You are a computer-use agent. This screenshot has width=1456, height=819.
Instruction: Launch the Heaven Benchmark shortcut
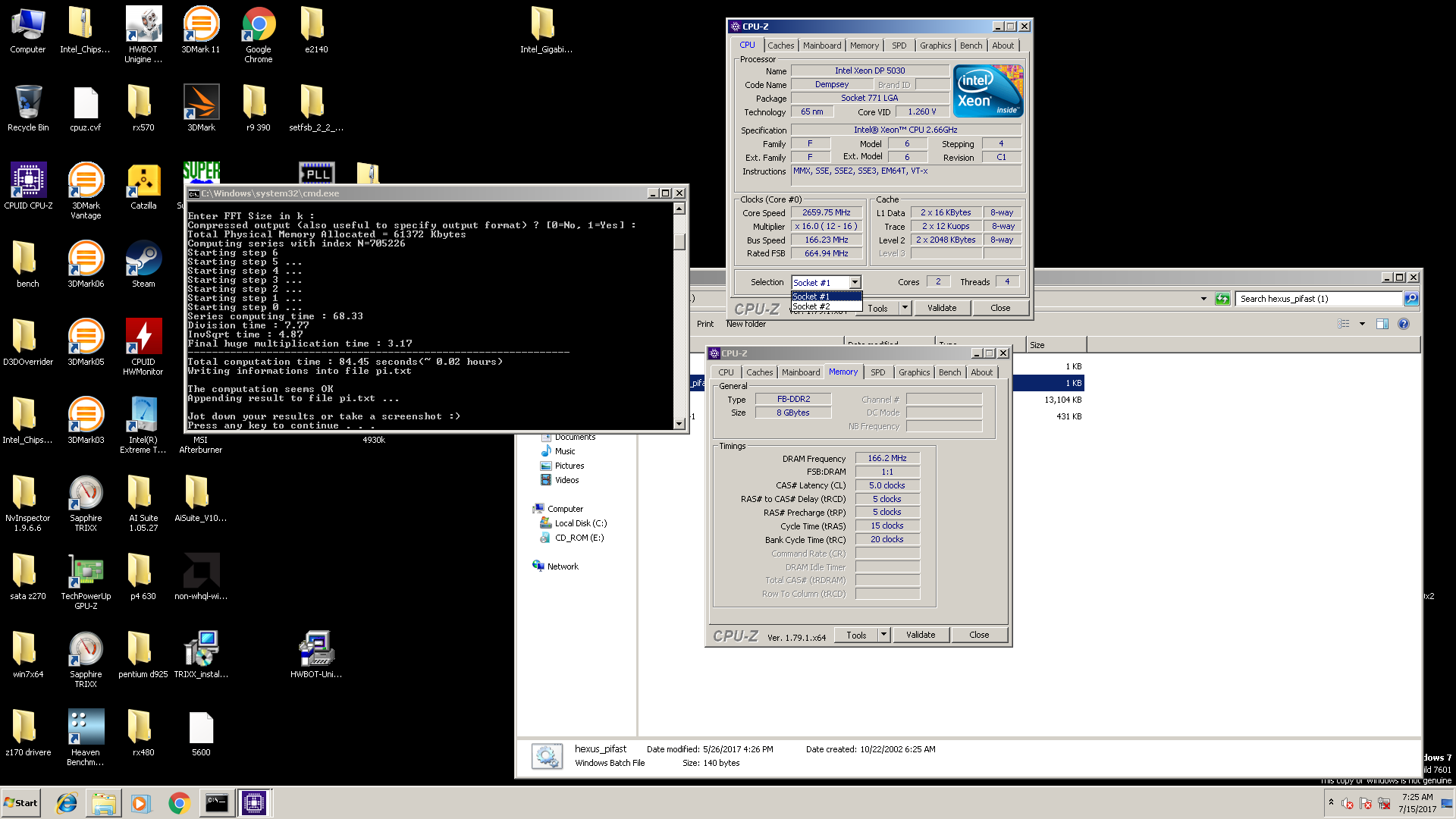(86, 736)
